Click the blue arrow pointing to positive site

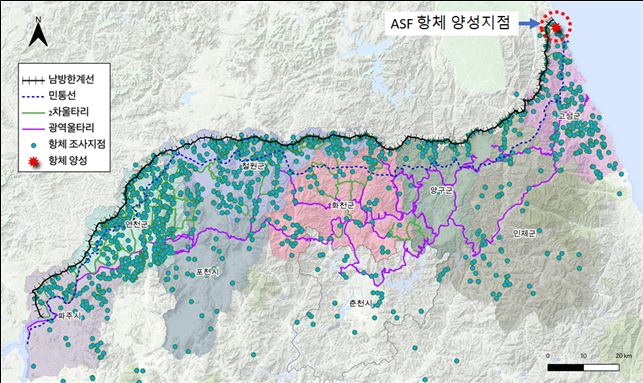[529, 25]
